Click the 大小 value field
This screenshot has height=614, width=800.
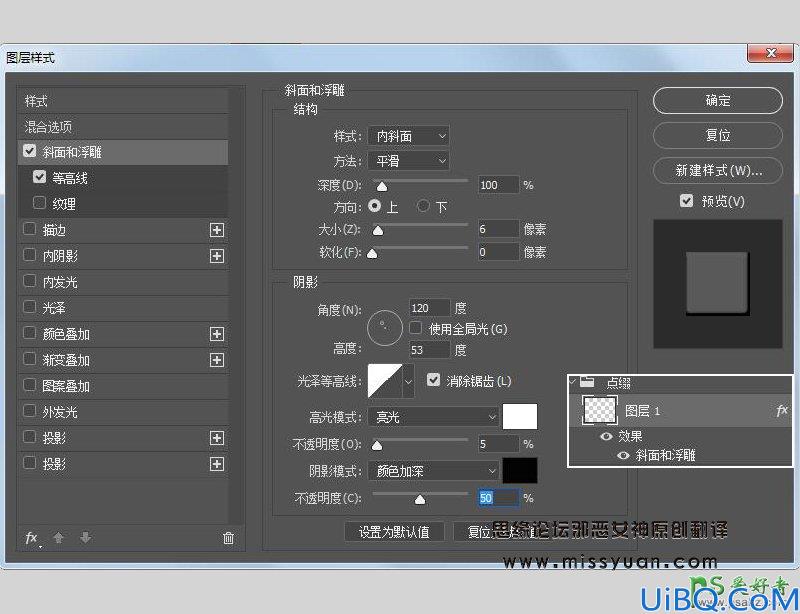pyautogui.click(x=498, y=229)
